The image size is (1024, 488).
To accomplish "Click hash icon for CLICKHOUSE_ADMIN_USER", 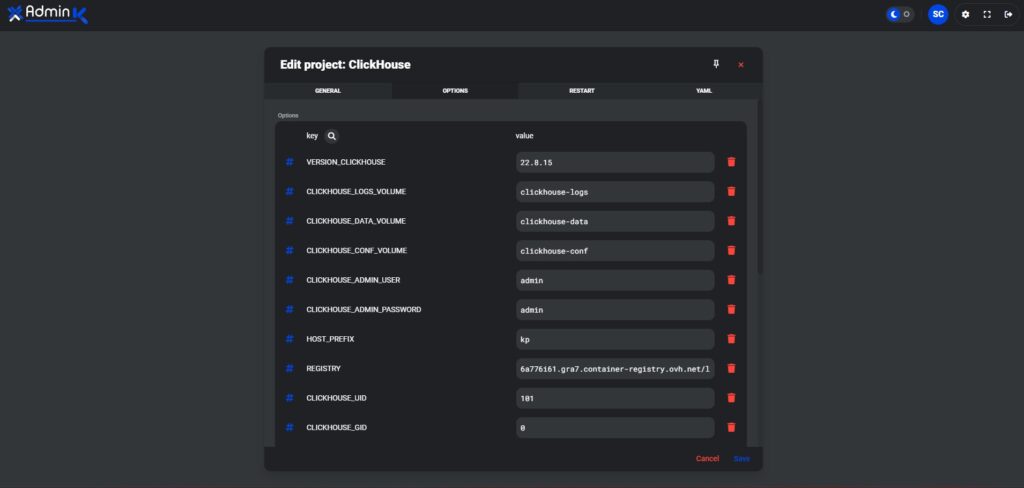I will tap(289, 280).
